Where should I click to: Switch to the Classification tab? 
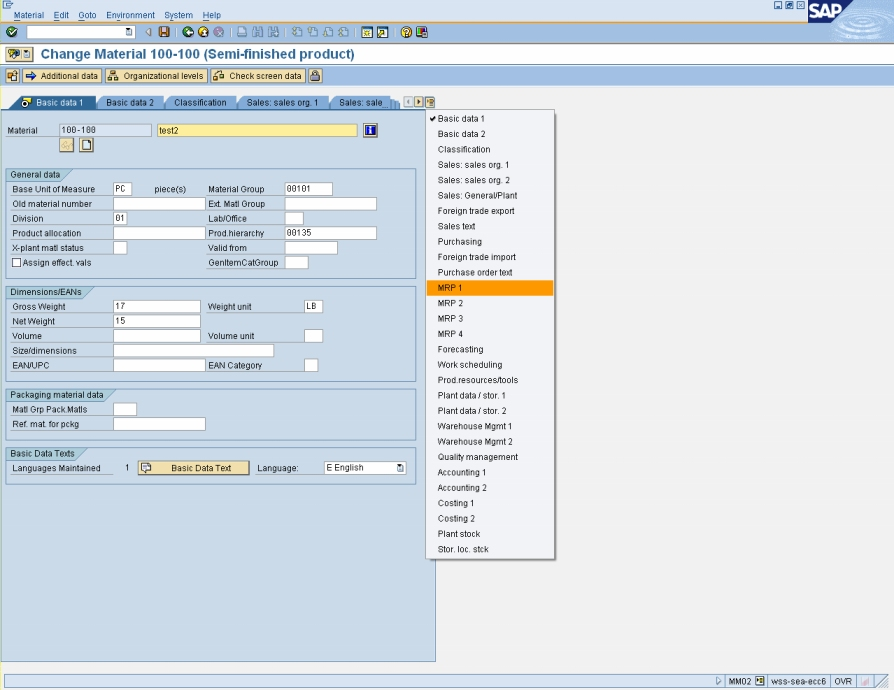[x=200, y=103]
